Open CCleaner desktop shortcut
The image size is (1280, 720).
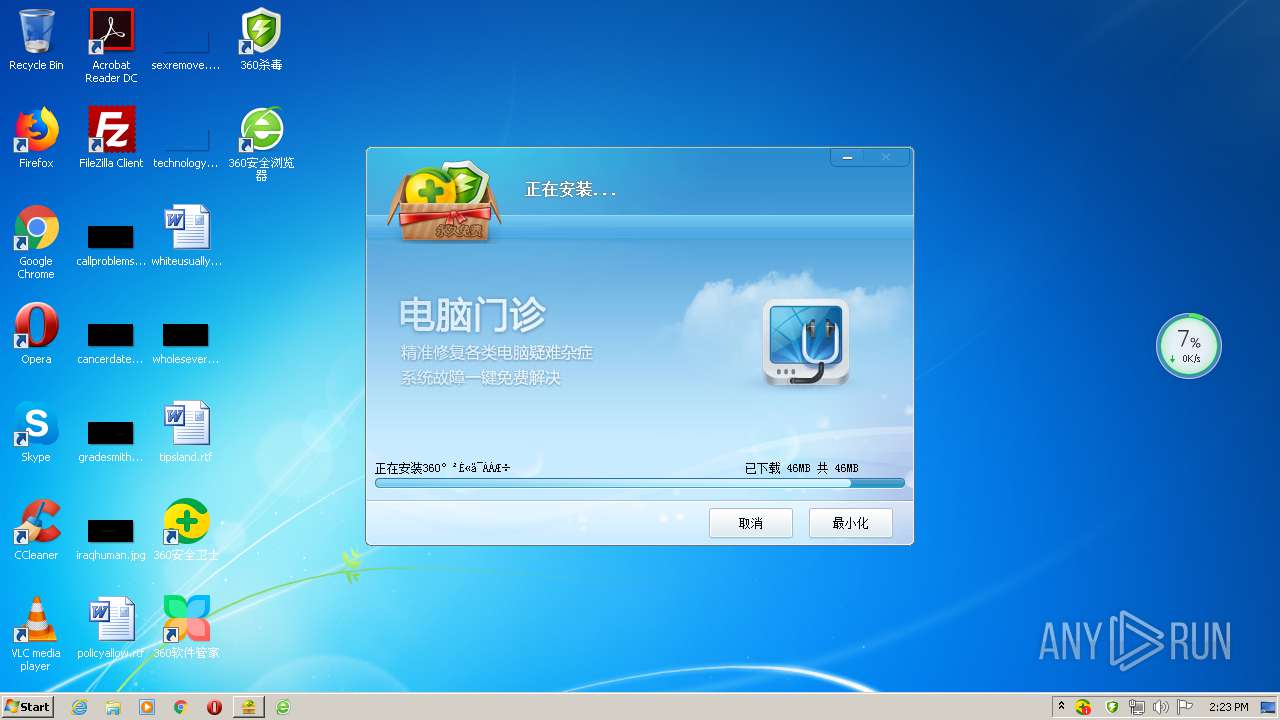pos(36,530)
